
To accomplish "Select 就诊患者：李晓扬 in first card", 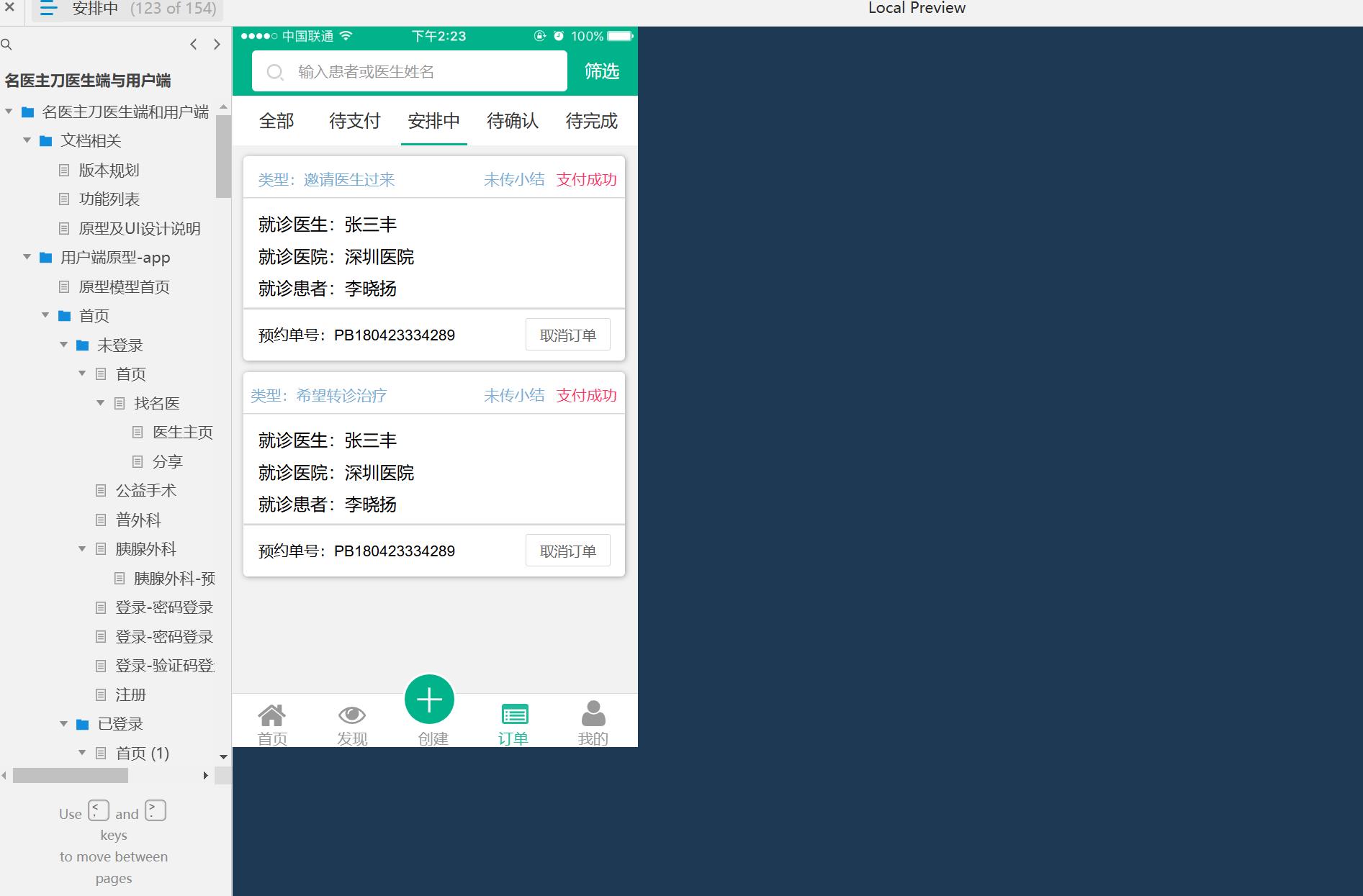I will pyautogui.click(x=328, y=289).
